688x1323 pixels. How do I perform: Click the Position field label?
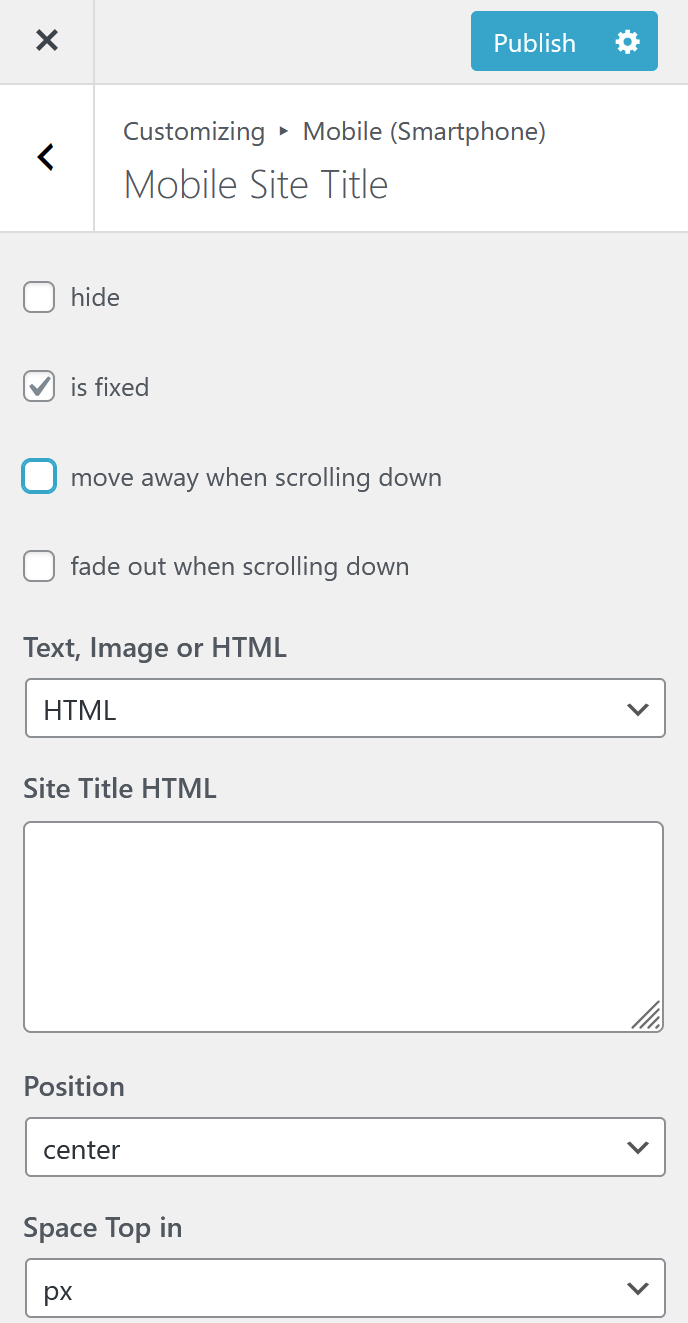tap(74, 1087)
